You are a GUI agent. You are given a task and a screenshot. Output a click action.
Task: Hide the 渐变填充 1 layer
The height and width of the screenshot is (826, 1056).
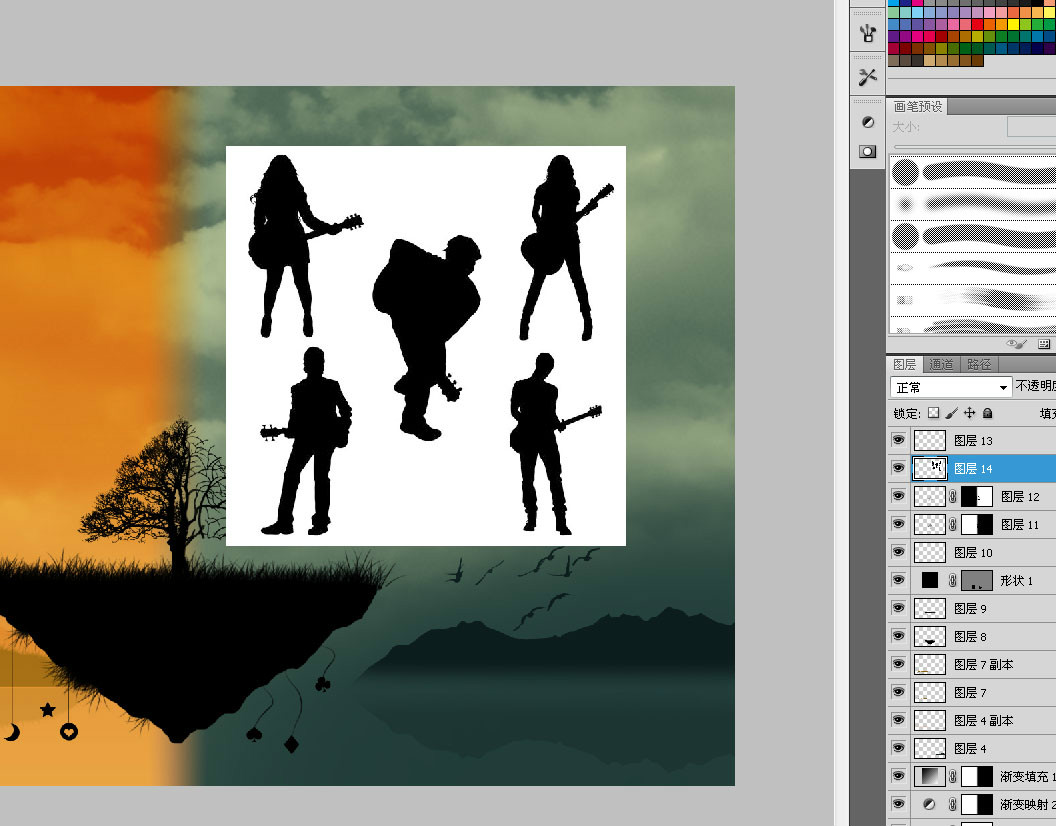[898, 776]
